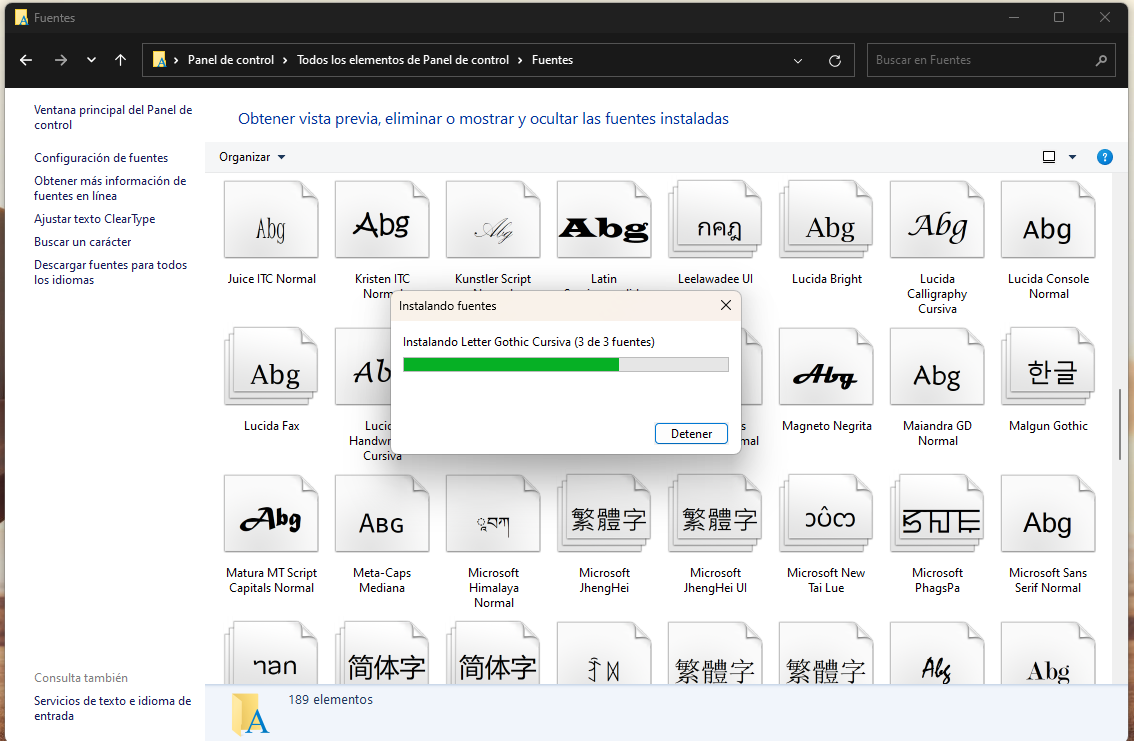The height and width of the screenshot is (741, 1134).
Task: Open the help question mark icon
Action: click(x=1104, y=157)
